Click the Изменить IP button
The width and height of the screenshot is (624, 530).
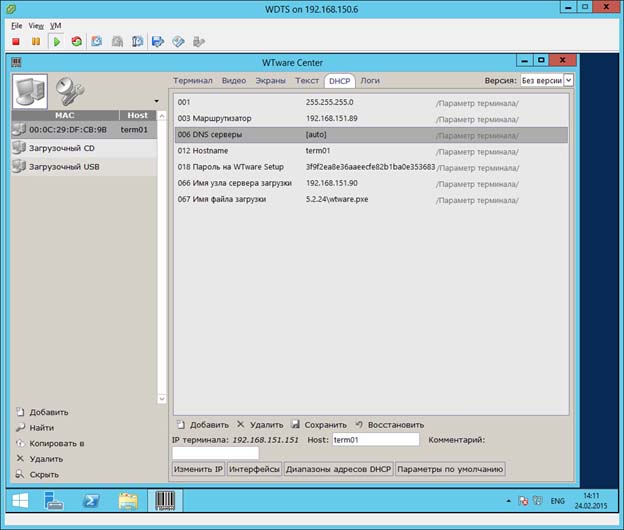tap(198, 469)
